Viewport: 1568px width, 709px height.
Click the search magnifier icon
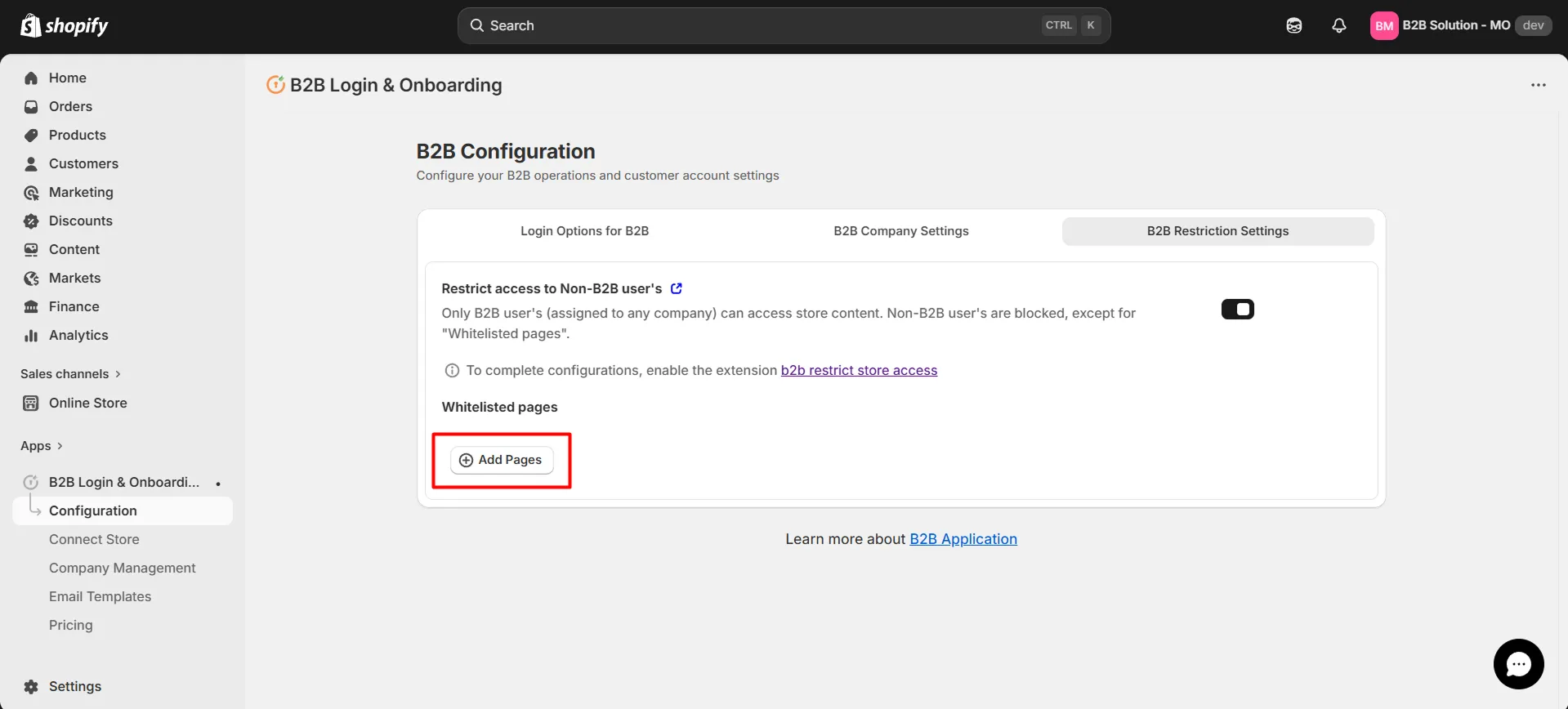point(477,25)
